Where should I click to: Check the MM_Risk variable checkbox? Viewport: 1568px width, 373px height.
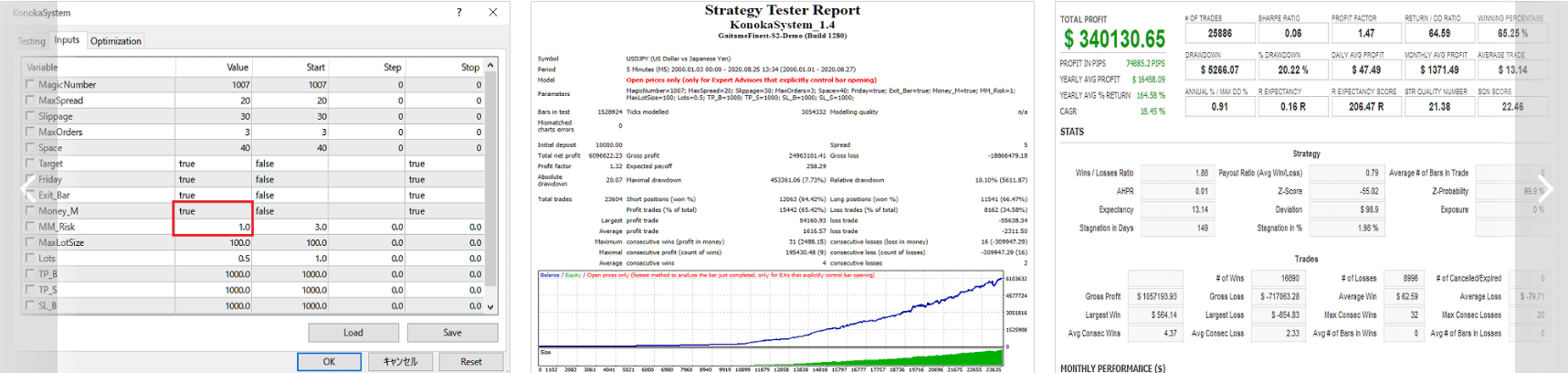pyautogui.click(x=30, y=226)
